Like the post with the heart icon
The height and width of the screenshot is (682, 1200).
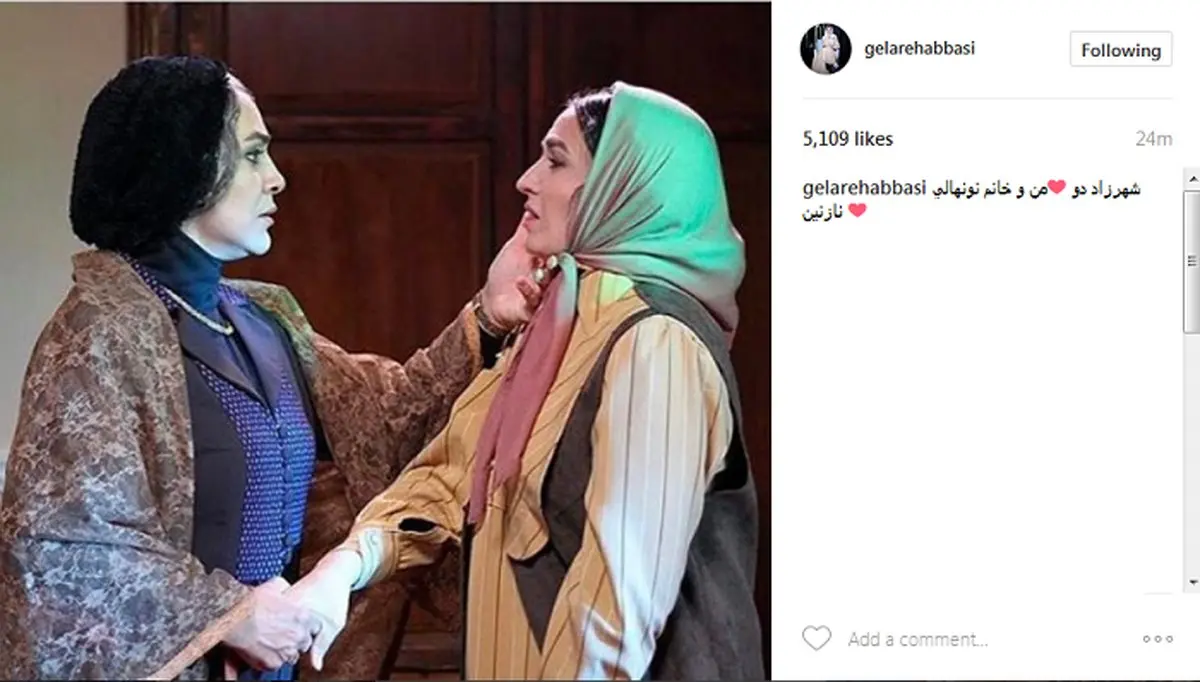click(x=817, y=638)
